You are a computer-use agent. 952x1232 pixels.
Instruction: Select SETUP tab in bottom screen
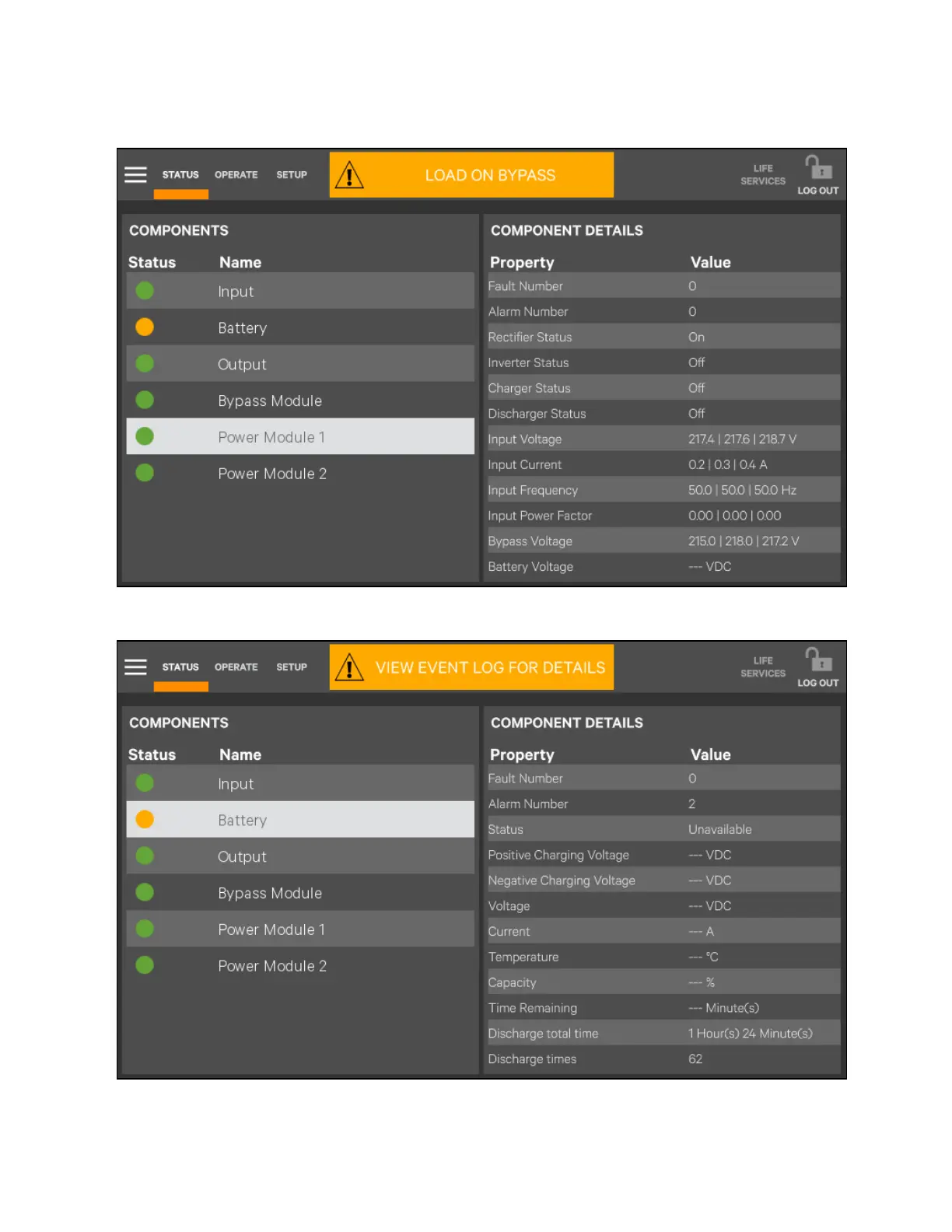pyautogui.click(x=292, y=667)
